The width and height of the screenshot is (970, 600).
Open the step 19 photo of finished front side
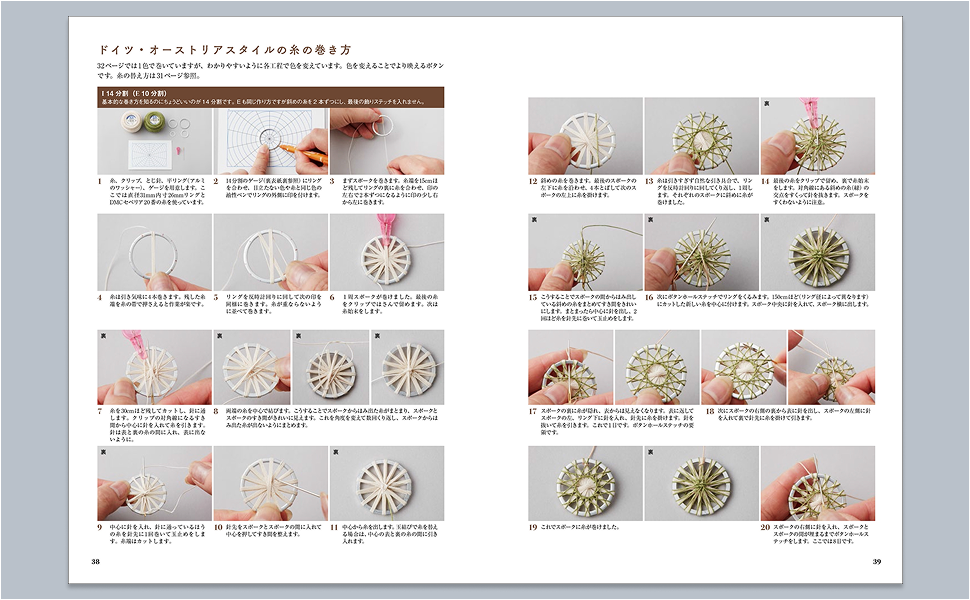[x=585, y=483]
